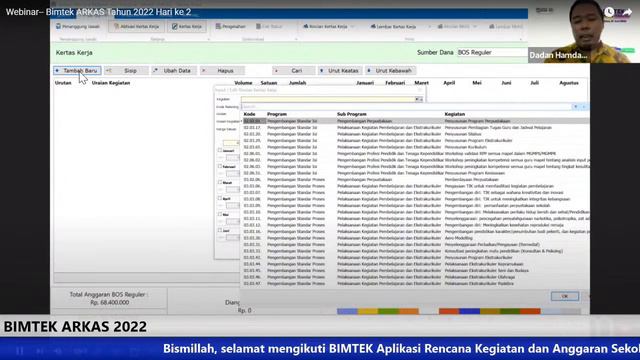640x360 pixels.
Task: Click the Uraian Kegiatan column header
Action: 111,83
